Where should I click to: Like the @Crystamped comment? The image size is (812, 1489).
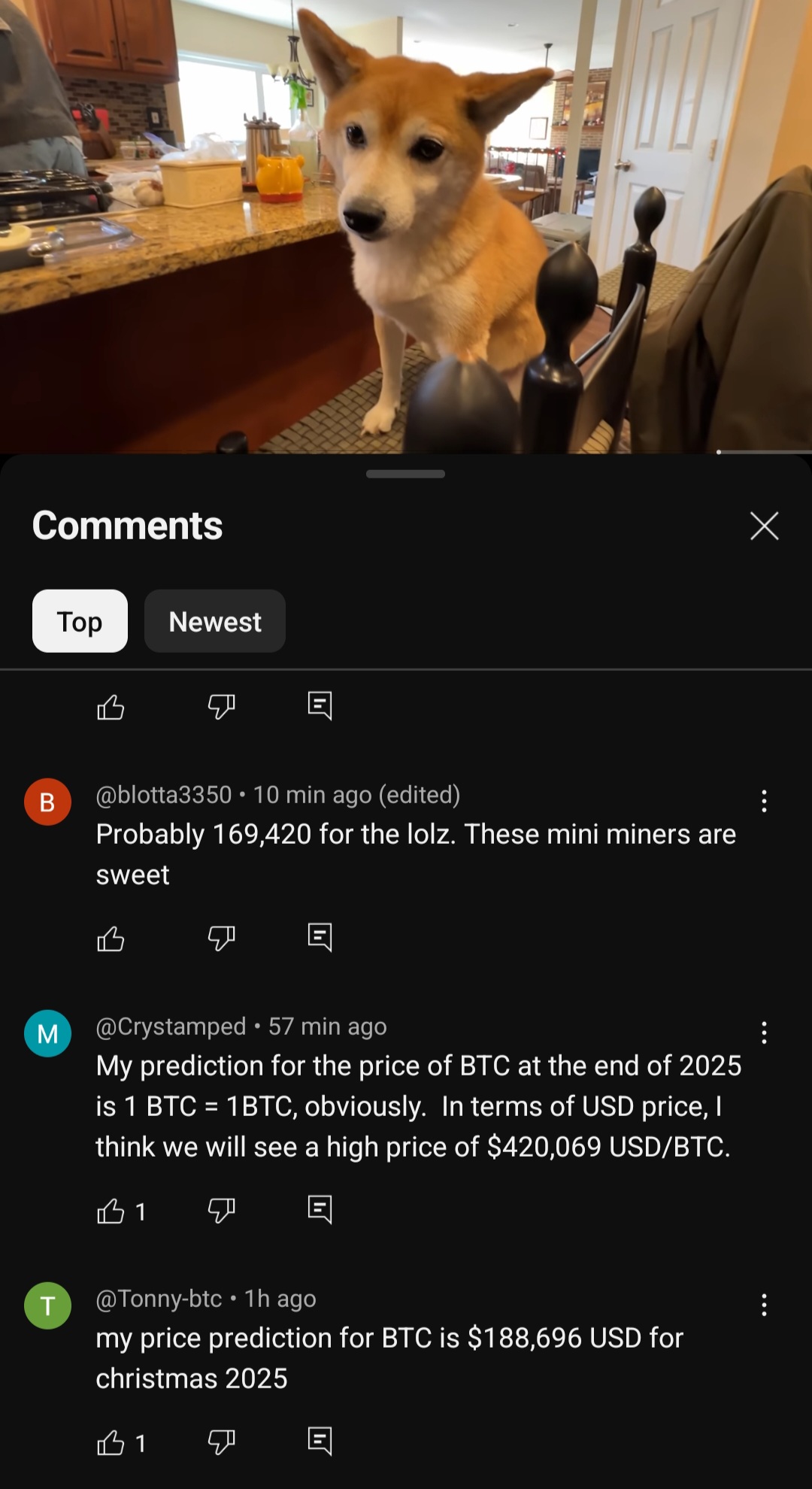click(111, 1211)
